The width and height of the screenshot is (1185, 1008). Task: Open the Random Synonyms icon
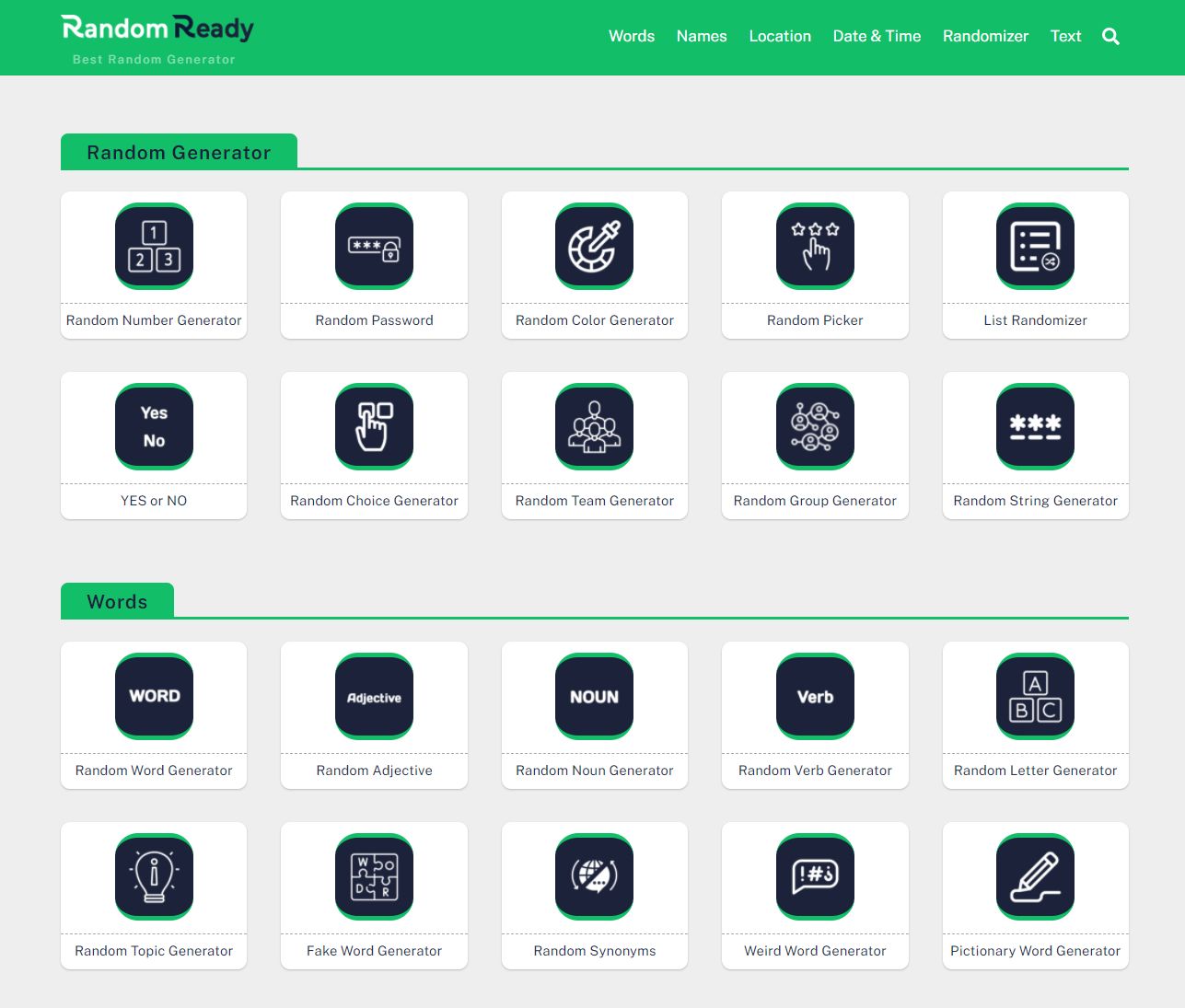[x=595, y=876]
